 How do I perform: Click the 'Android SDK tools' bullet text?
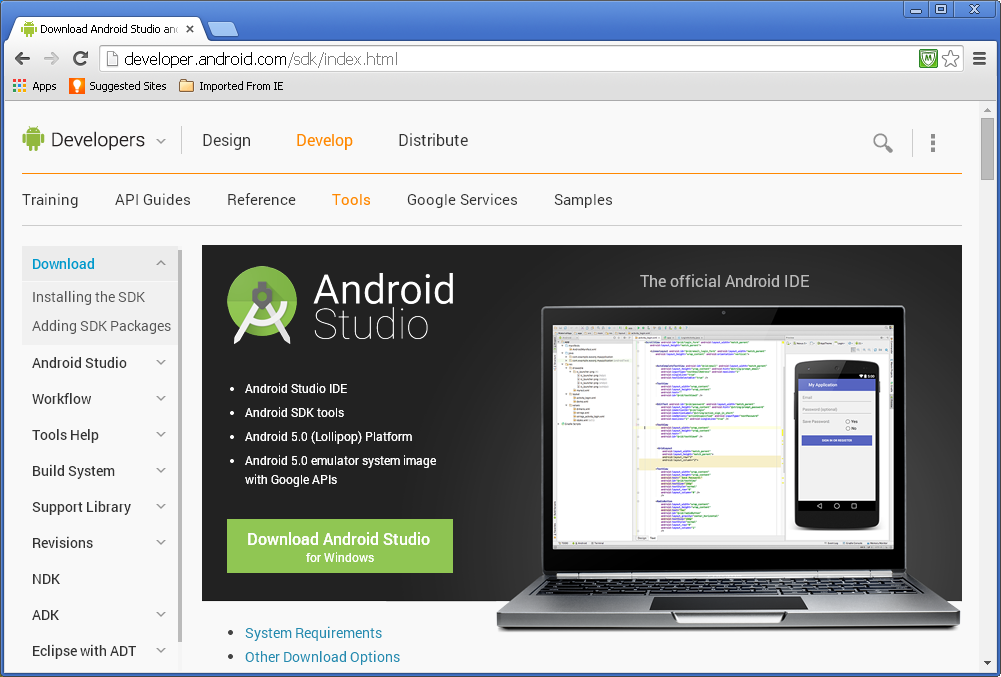click(294, 413)
